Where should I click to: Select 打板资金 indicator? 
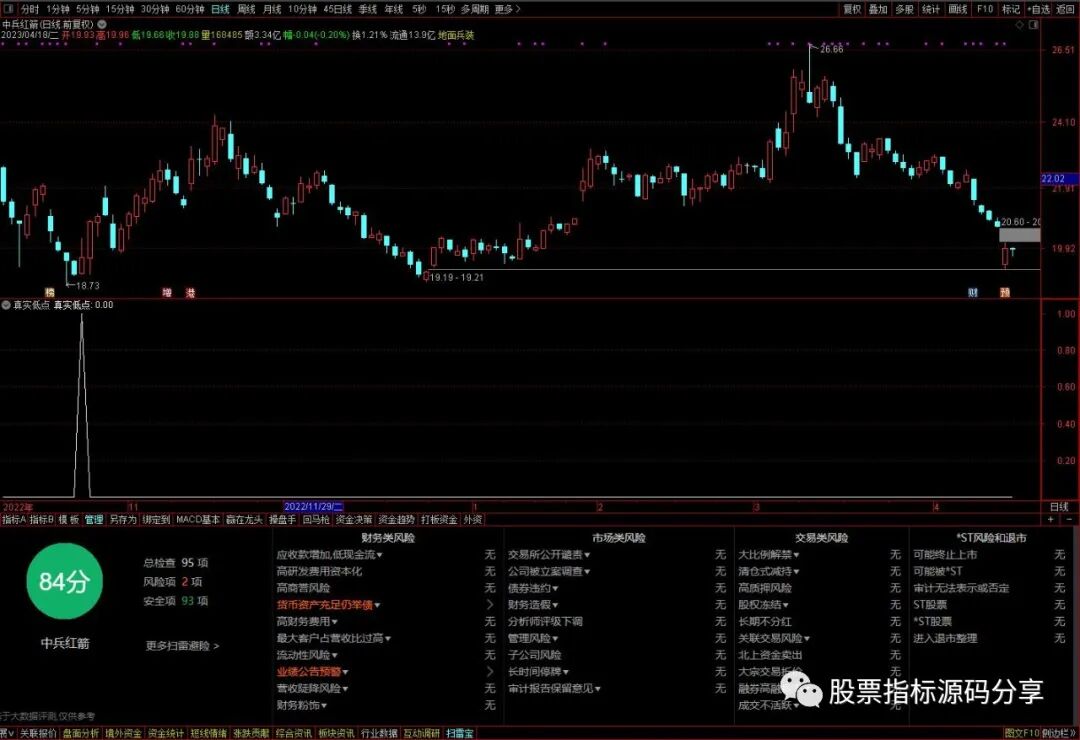(x=439, y=520)
